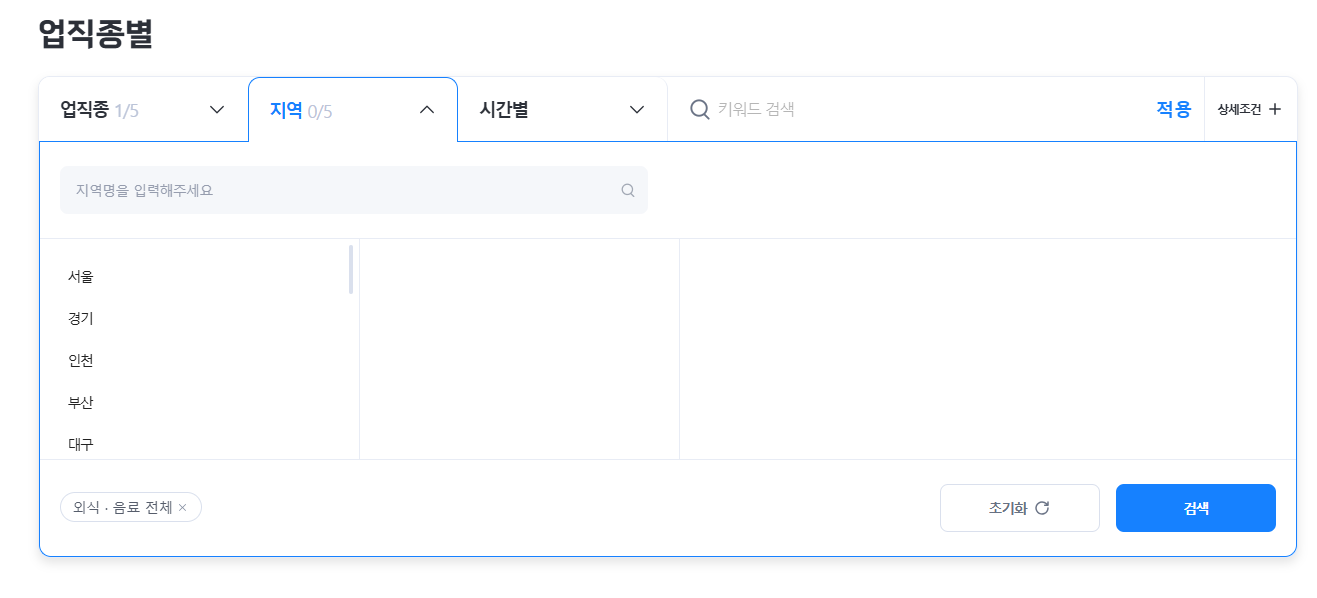Select 대구 in the region list
Image resolution: width=1317 pixels, height=598 pixels.
[x=81, y=444]
